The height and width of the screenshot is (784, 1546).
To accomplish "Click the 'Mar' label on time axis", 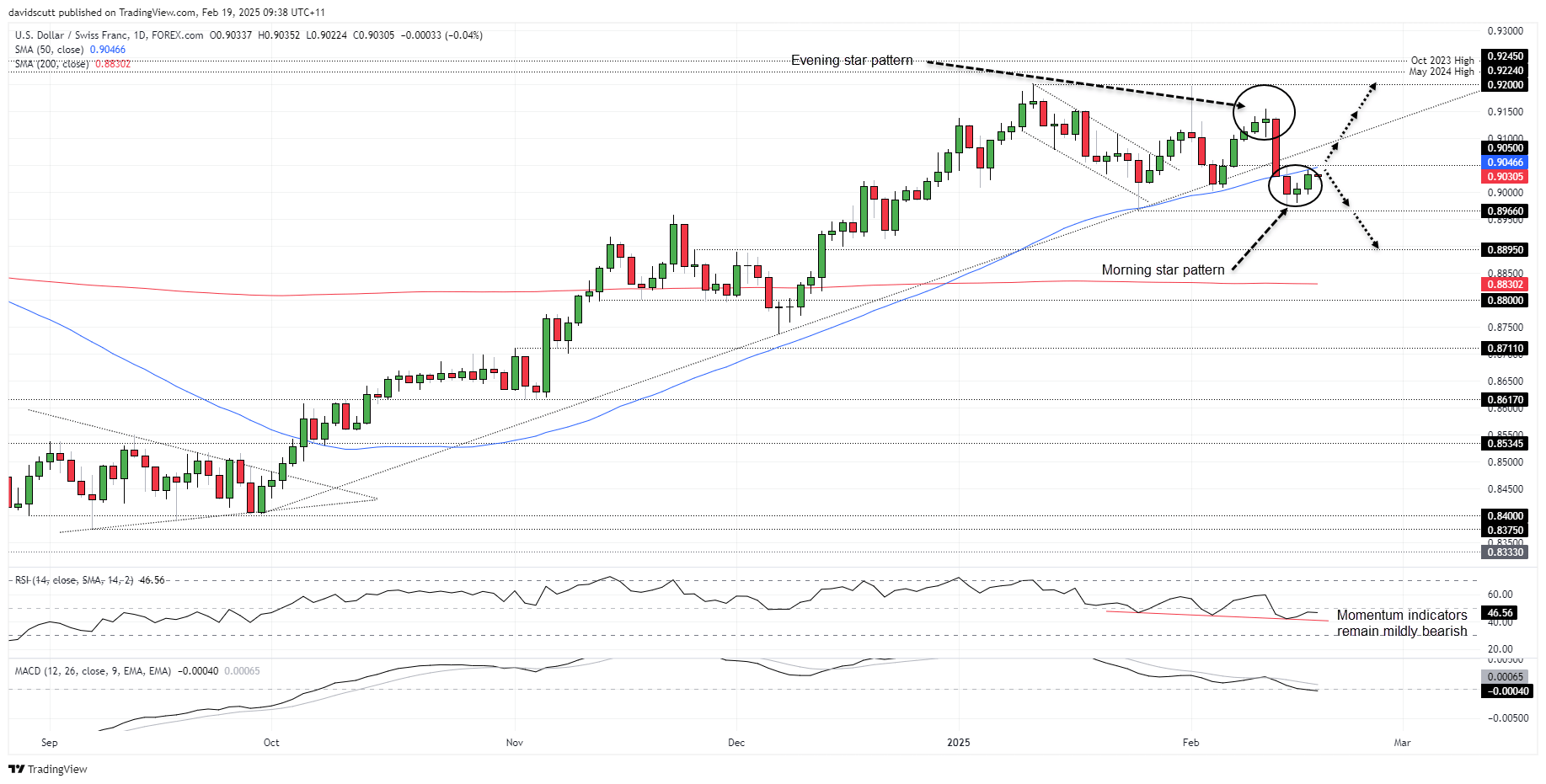I will point(1402,743).
